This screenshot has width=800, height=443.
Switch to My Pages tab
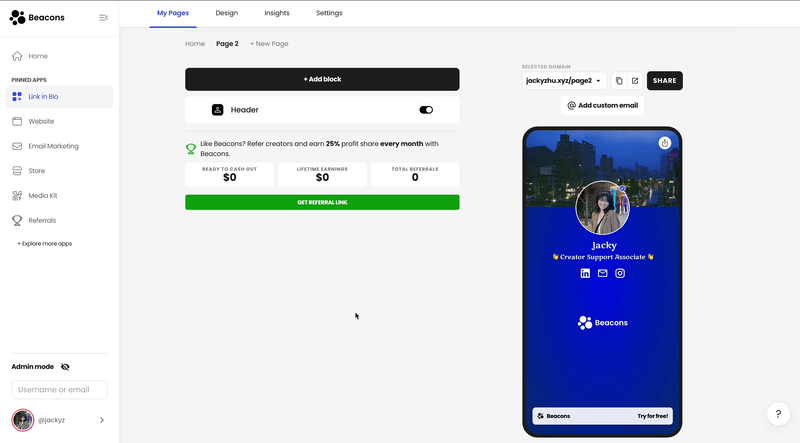tap(173, 13)
